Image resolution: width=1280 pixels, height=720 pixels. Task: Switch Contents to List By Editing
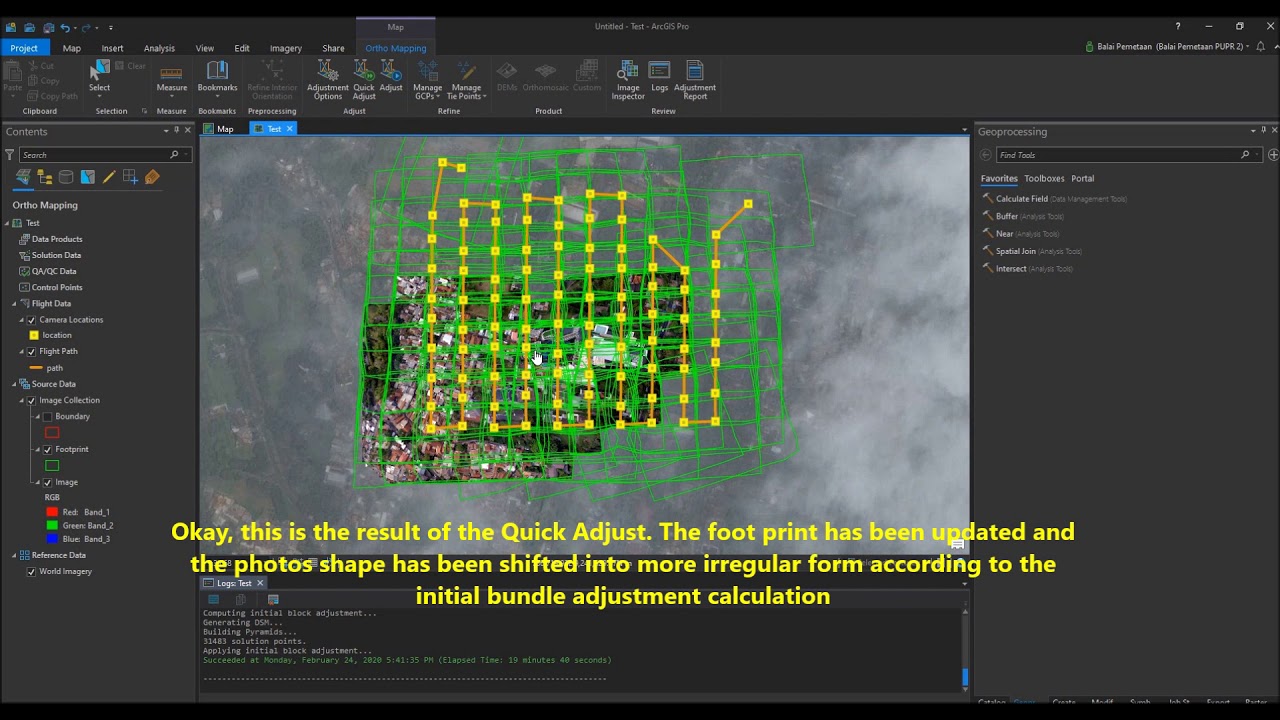tap(109, 177)
